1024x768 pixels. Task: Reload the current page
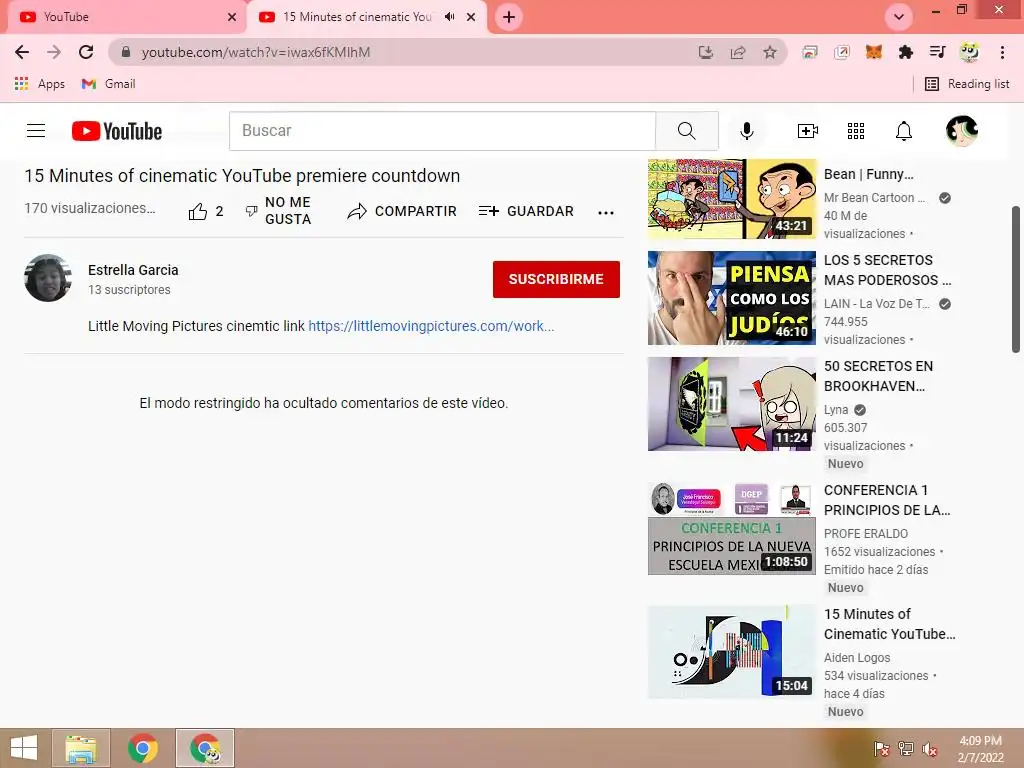point(86,52)
